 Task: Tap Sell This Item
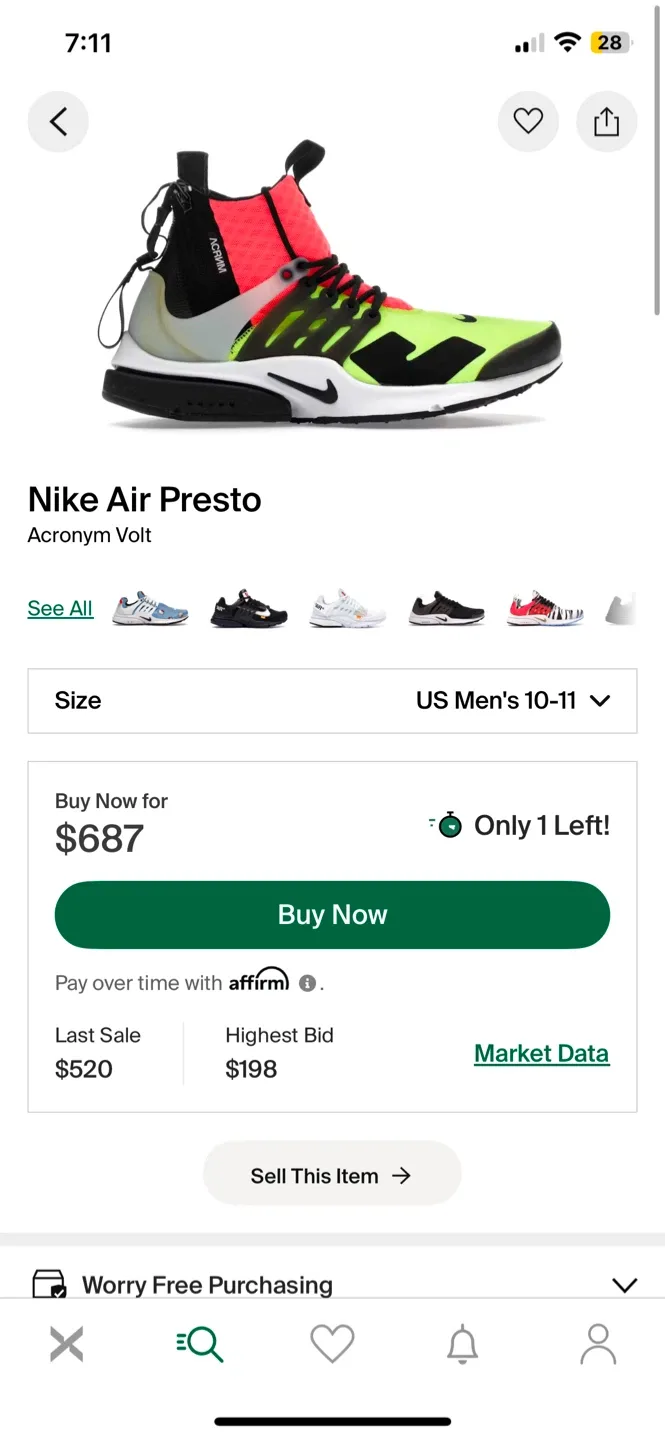pyautogui.click(x=332, y=1173)
